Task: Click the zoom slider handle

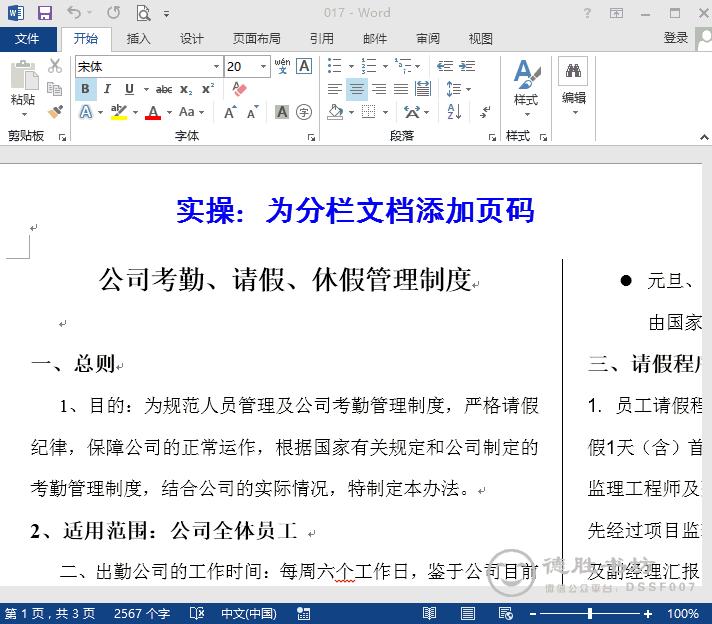Action: (589, 614)
